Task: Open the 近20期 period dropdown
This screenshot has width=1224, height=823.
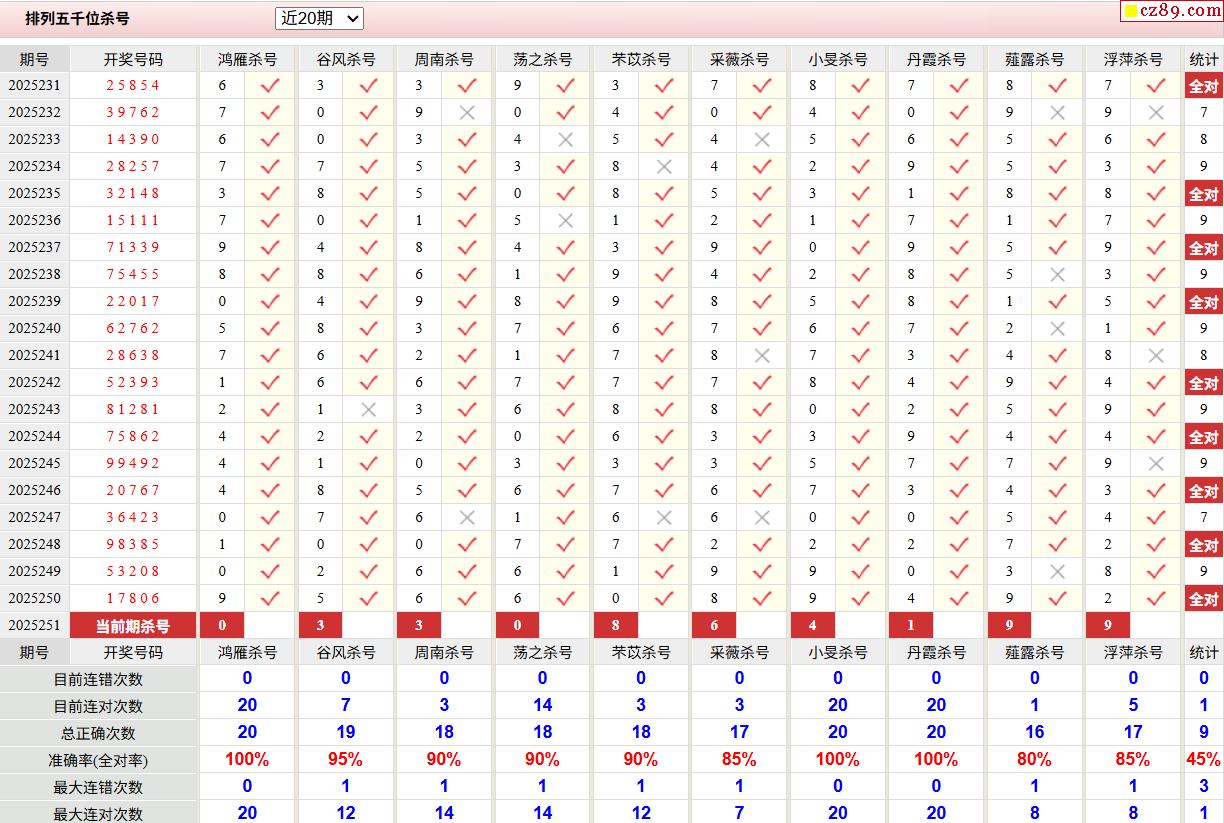Action: click(319, 18)
